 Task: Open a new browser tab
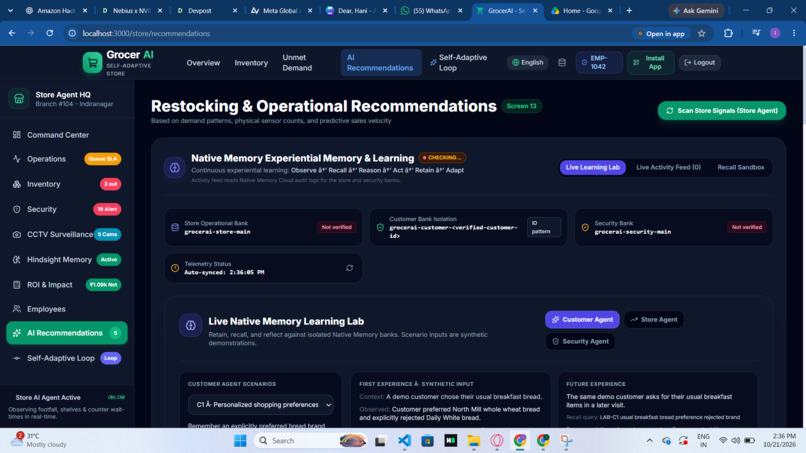coord(629,10)
